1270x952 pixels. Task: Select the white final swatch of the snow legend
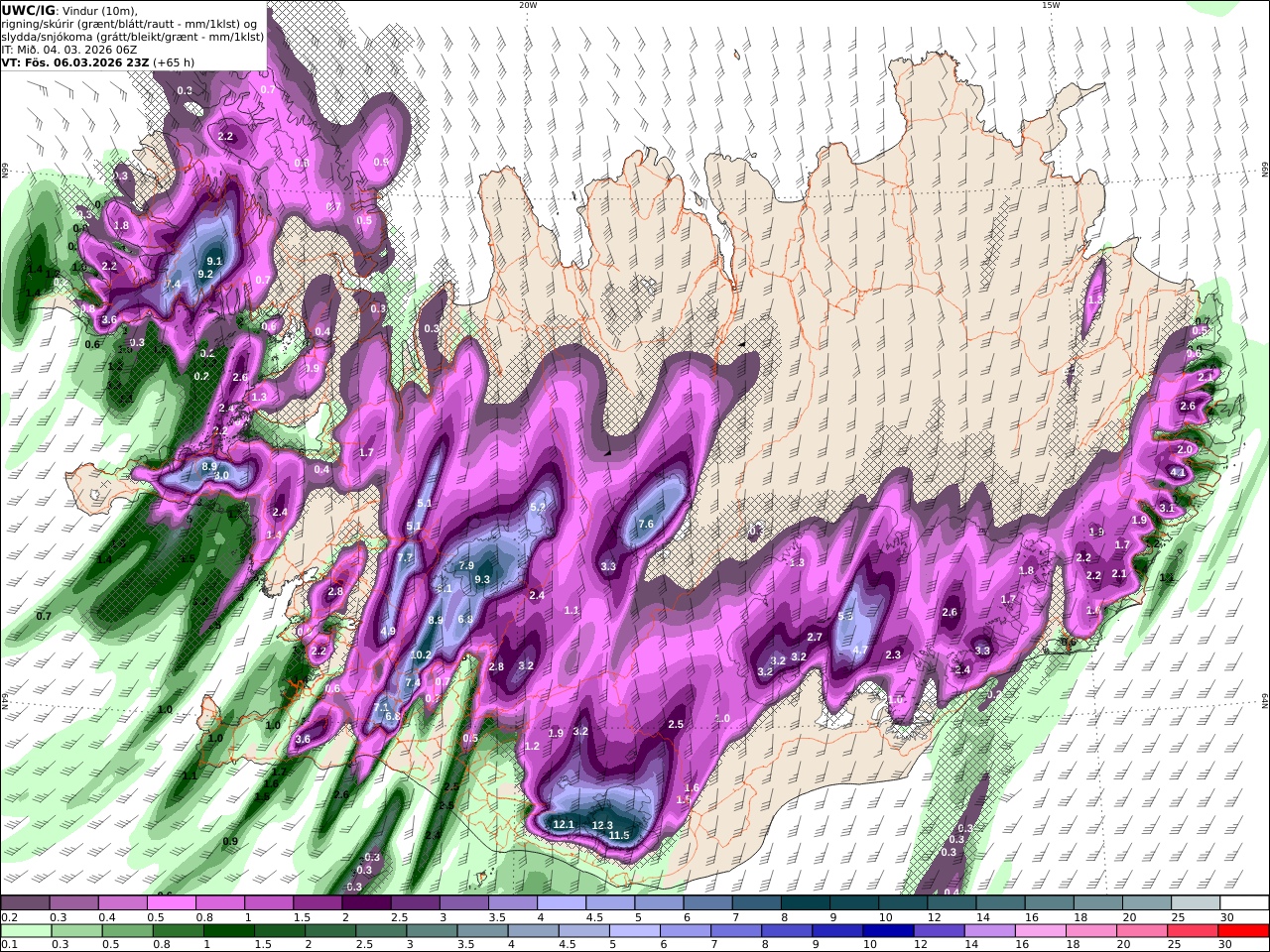1244,903
